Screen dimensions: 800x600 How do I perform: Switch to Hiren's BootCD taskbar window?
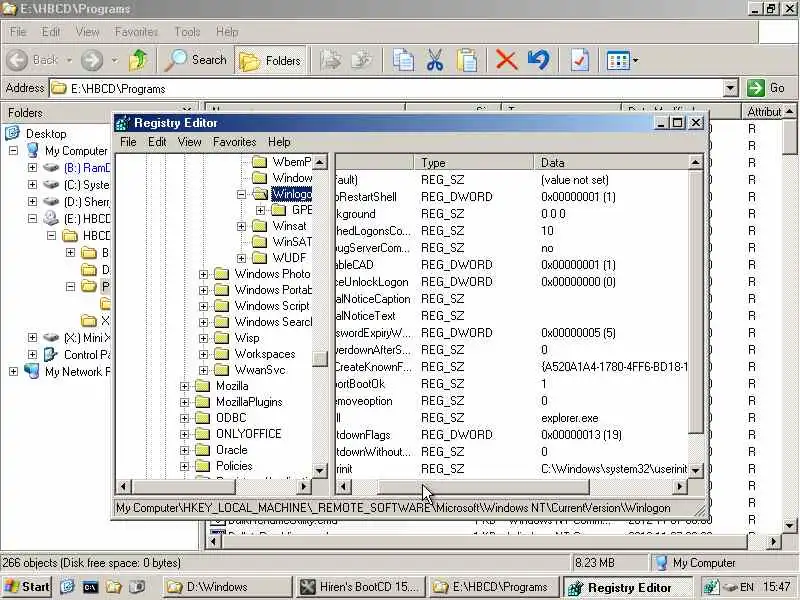point(359,587)
